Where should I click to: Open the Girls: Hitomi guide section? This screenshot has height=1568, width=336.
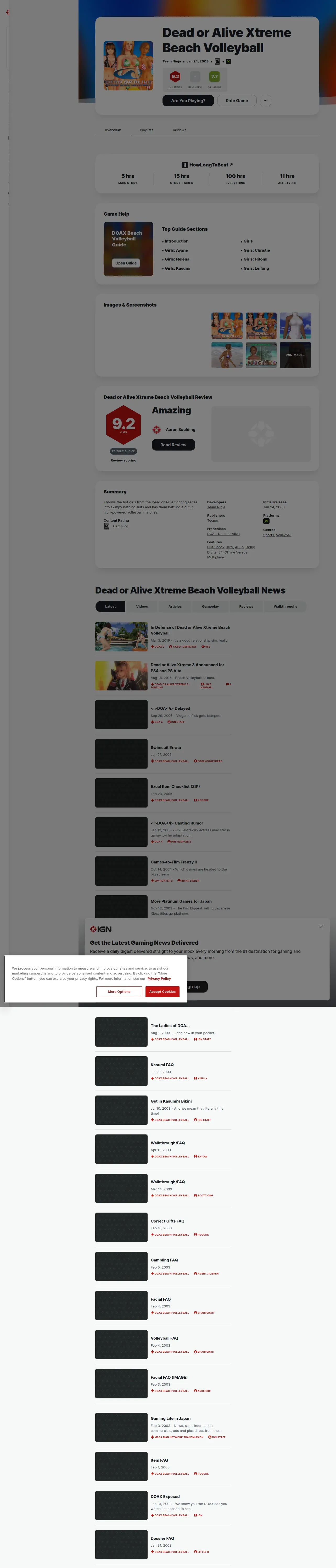click(x=255, y=259)
